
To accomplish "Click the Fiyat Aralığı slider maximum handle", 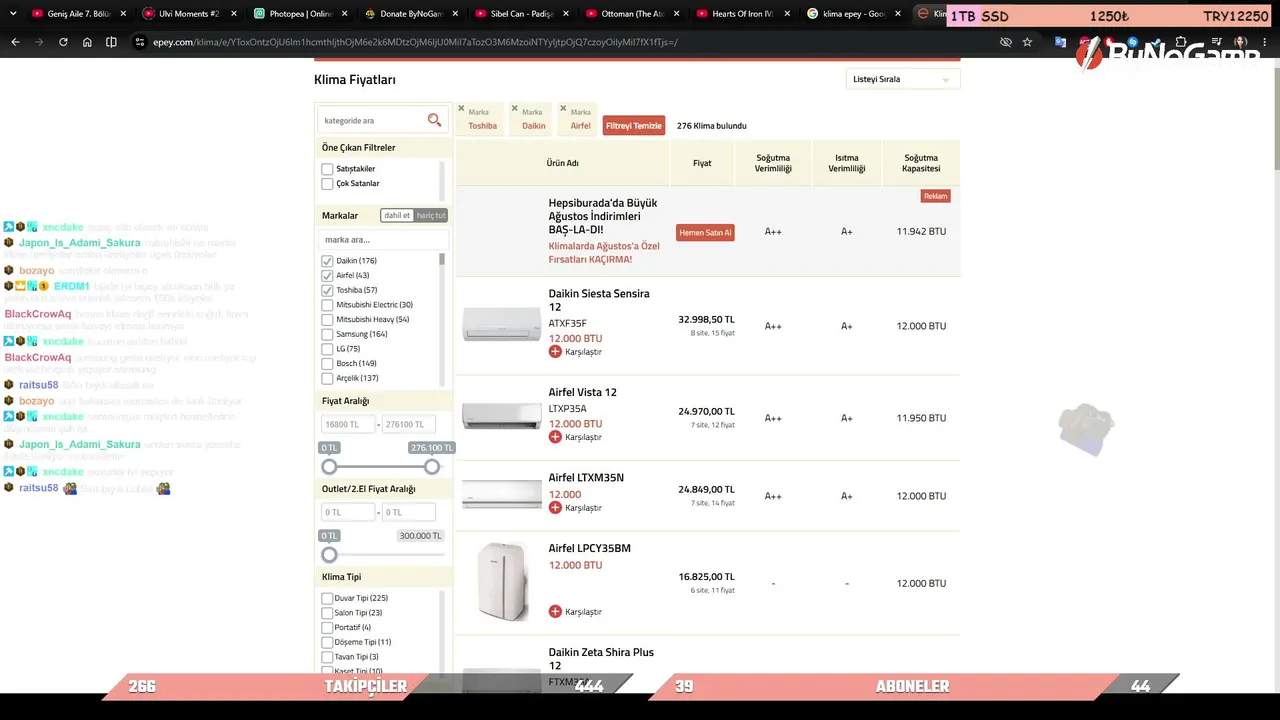I will (x=432, y=467).
